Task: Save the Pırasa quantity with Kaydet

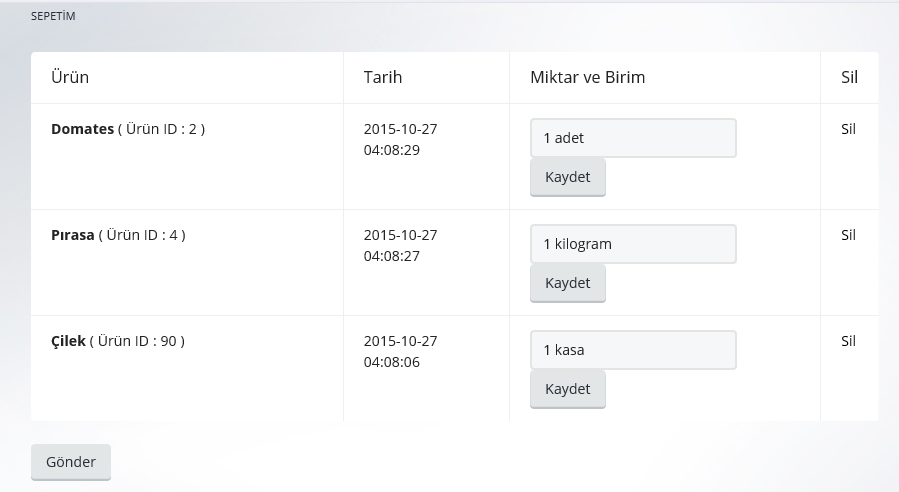Action: click(567, 283)
